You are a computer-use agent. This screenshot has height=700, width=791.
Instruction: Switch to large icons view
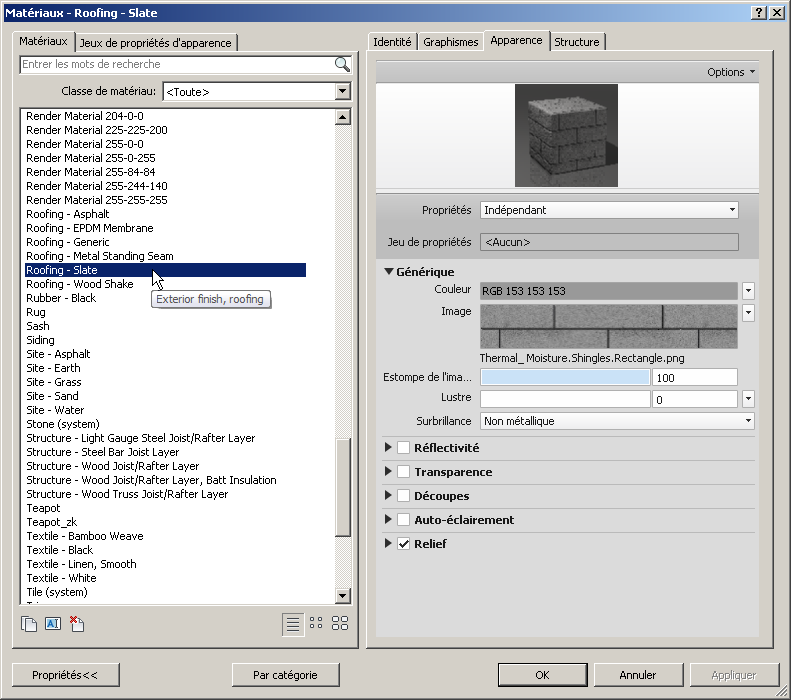pyautogui.click(x=340, y=623)
